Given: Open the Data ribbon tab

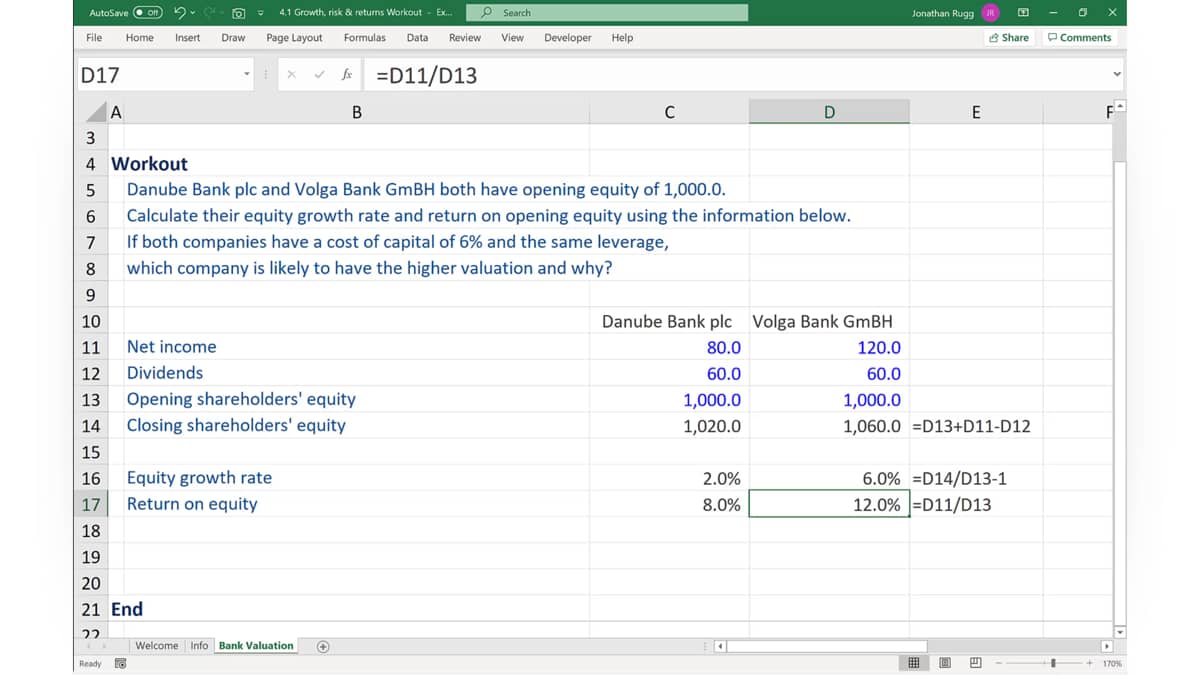Looking at the screenshot, I should (417, 38).
